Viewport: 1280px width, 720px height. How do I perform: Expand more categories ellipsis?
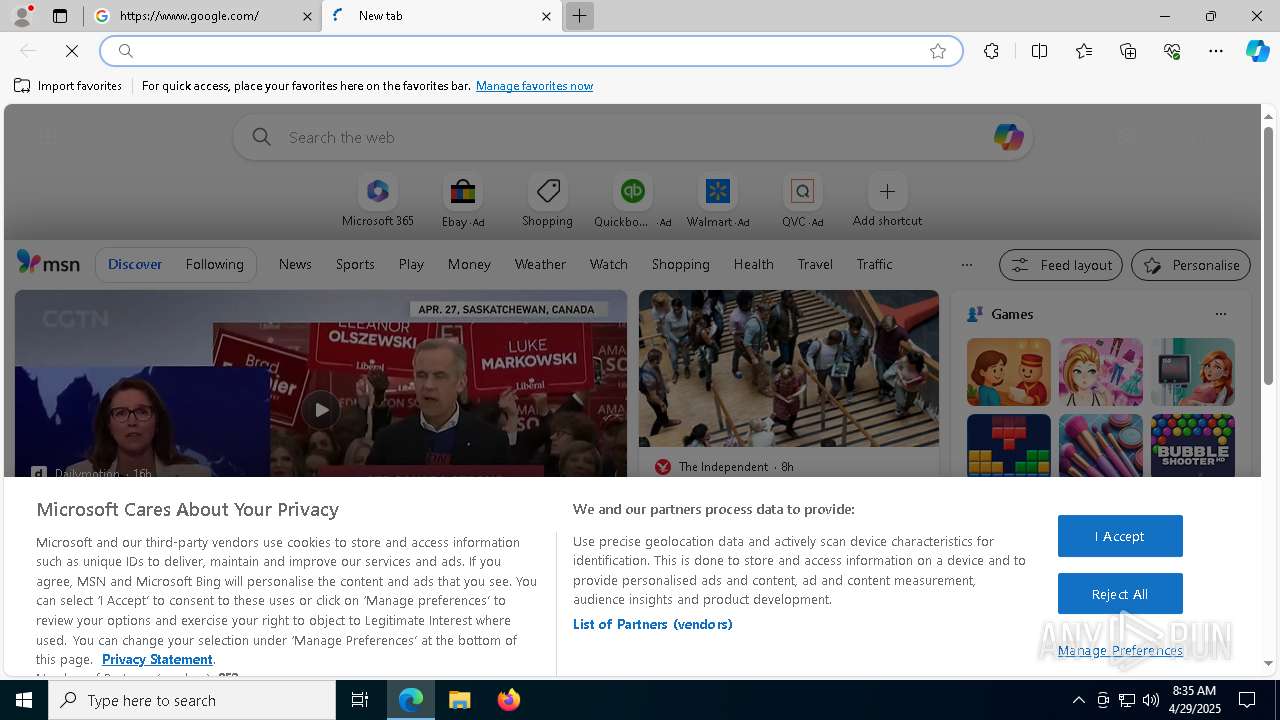click(x=966, y=265)
